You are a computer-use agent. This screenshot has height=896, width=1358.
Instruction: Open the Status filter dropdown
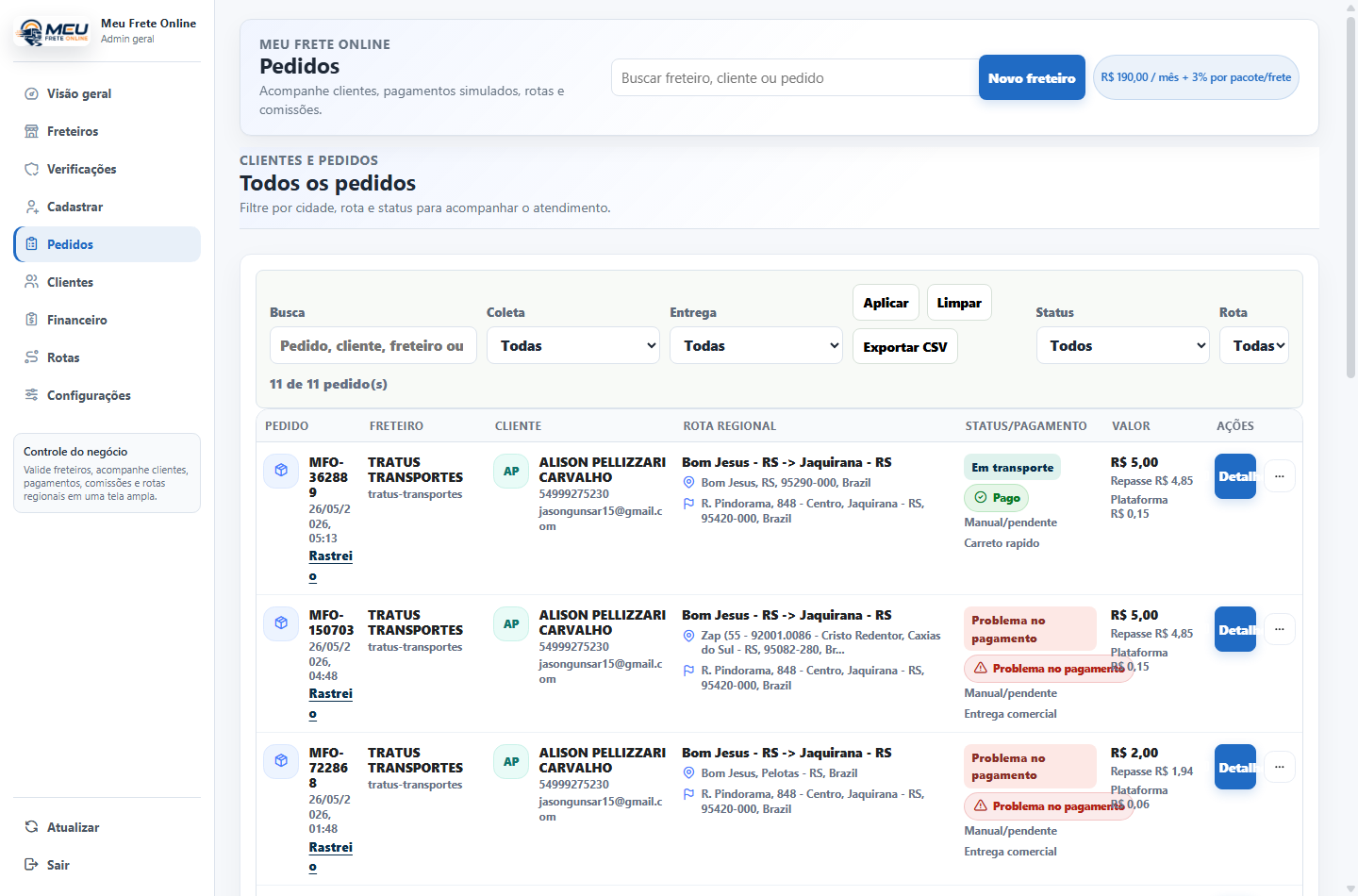pyautogui.click(x=1122, y=345)
